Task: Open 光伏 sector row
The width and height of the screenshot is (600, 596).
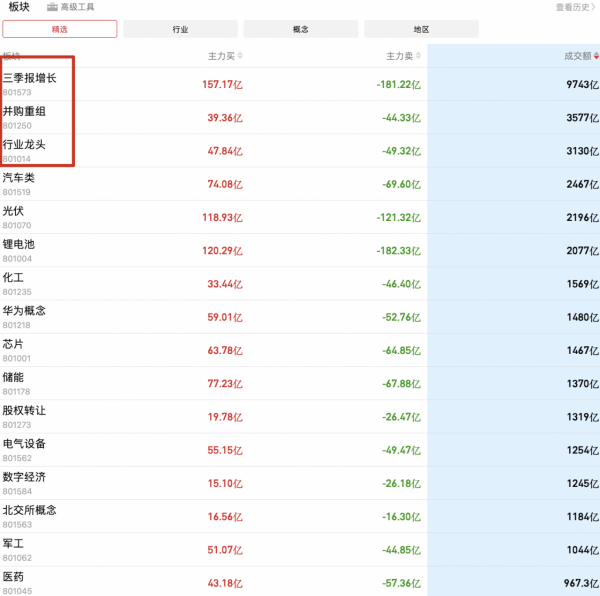Action: coord(300,217)
